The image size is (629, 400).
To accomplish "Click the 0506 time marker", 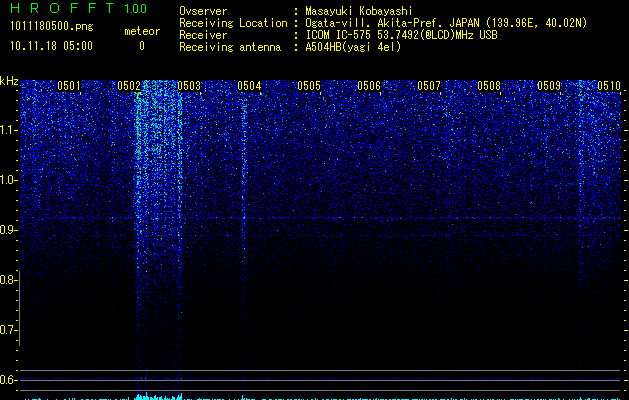I will 369,85.
